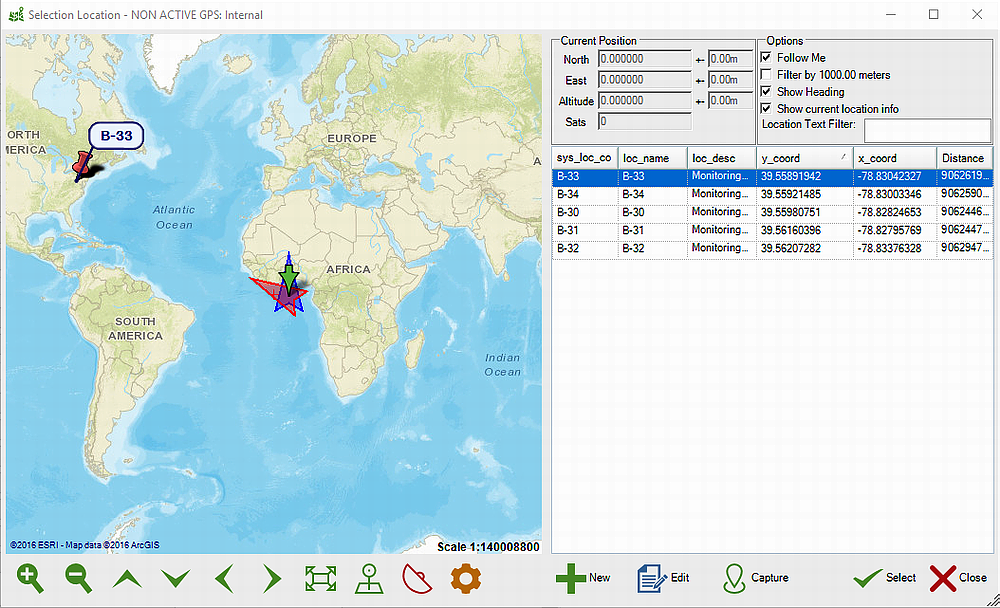Disable the Follow Me option
The image size is (1000, 608).
pyautogui.click(x=766, y=57)
